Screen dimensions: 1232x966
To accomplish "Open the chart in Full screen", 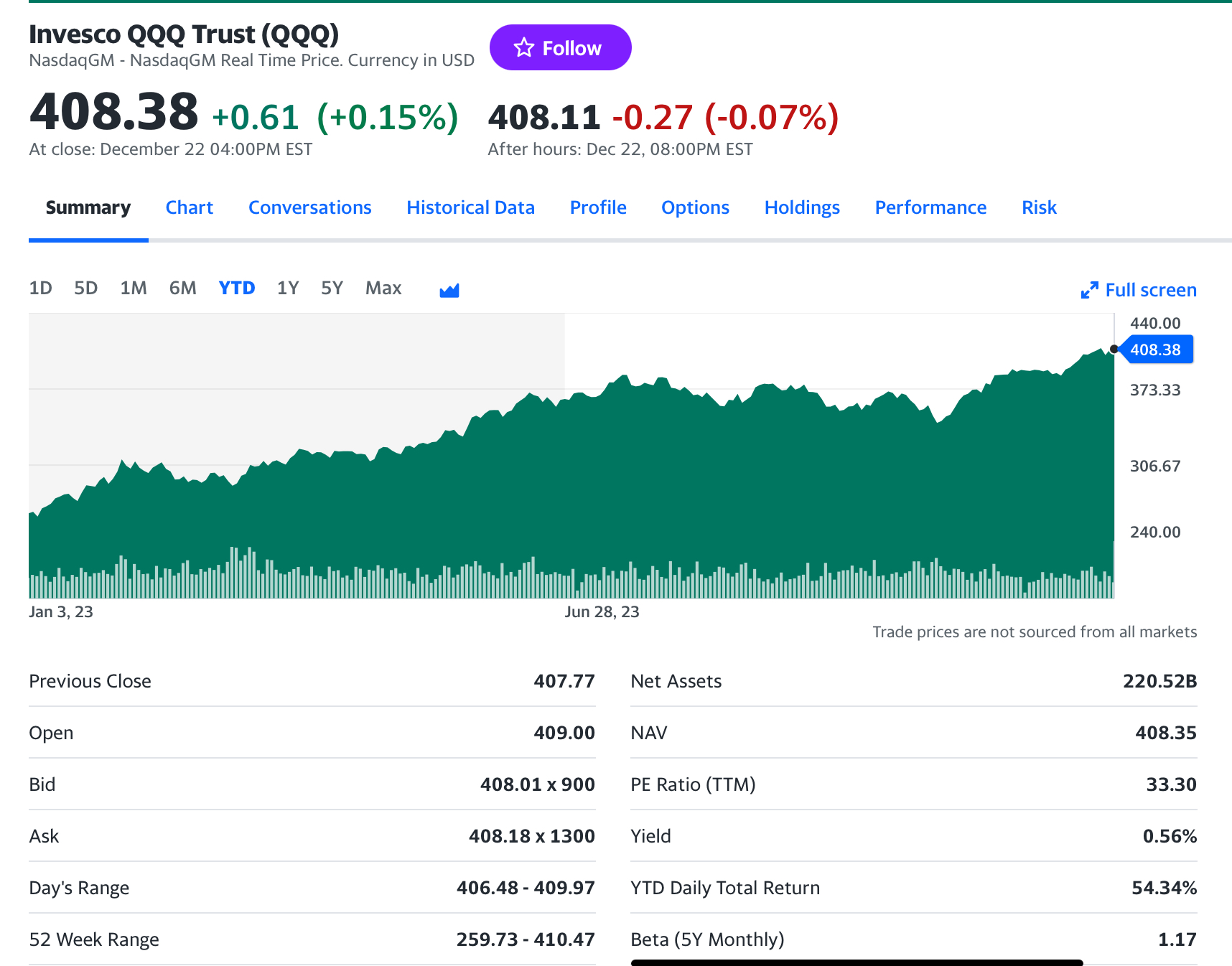I will (x=1139, y=290).
